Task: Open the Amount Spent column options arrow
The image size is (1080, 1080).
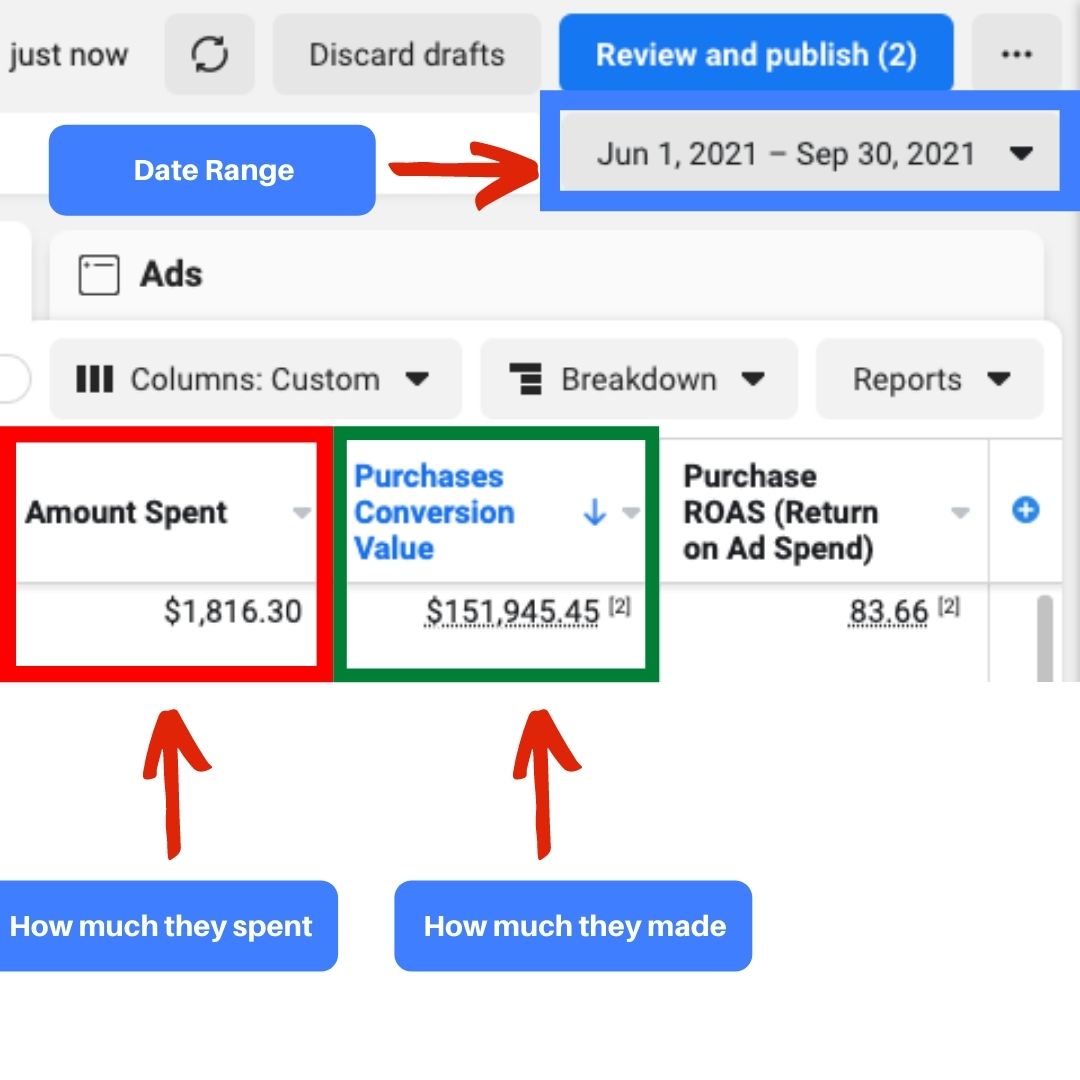Action: (301, 513)
